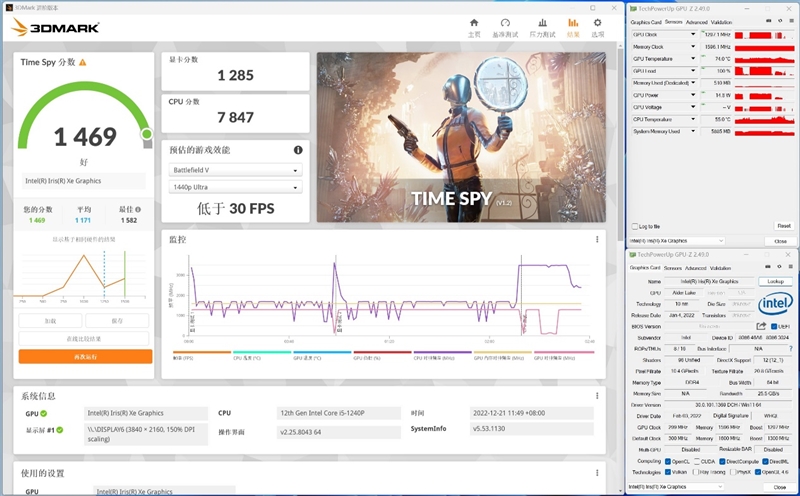Expand the CPU Temperature sensor dropdown
Image resolution: width=800 pixels, height=496 pixels.
693,119
